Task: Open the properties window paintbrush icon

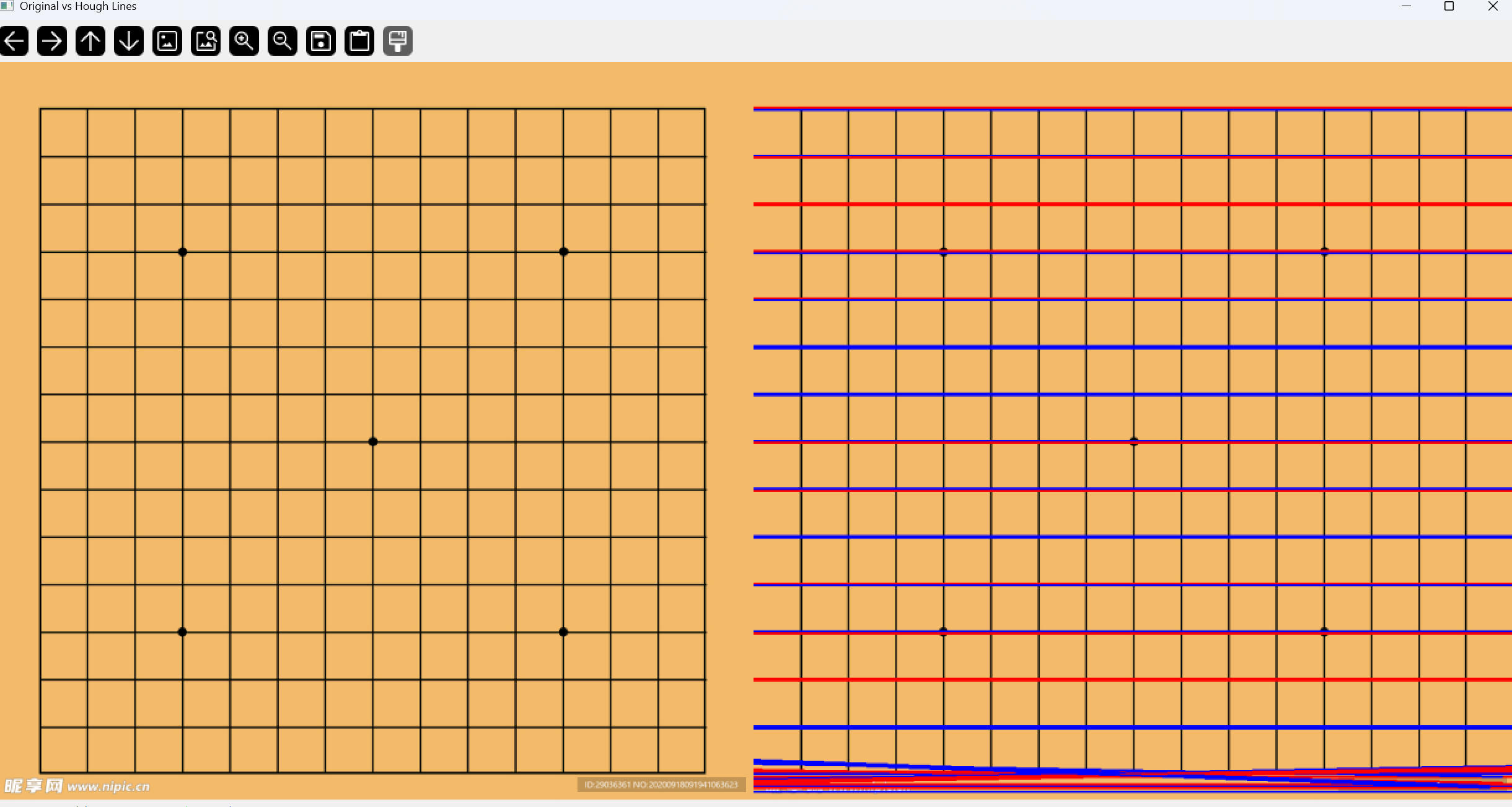Action: click(x=398, y=41)
